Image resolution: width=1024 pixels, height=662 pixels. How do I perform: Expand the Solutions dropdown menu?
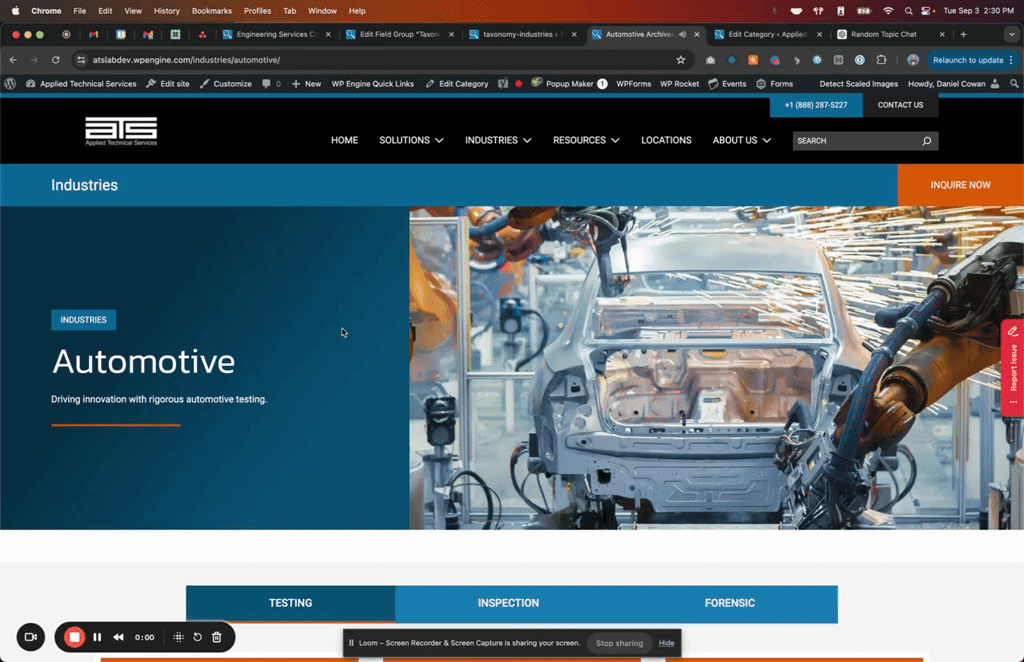[x=411, y=140]
